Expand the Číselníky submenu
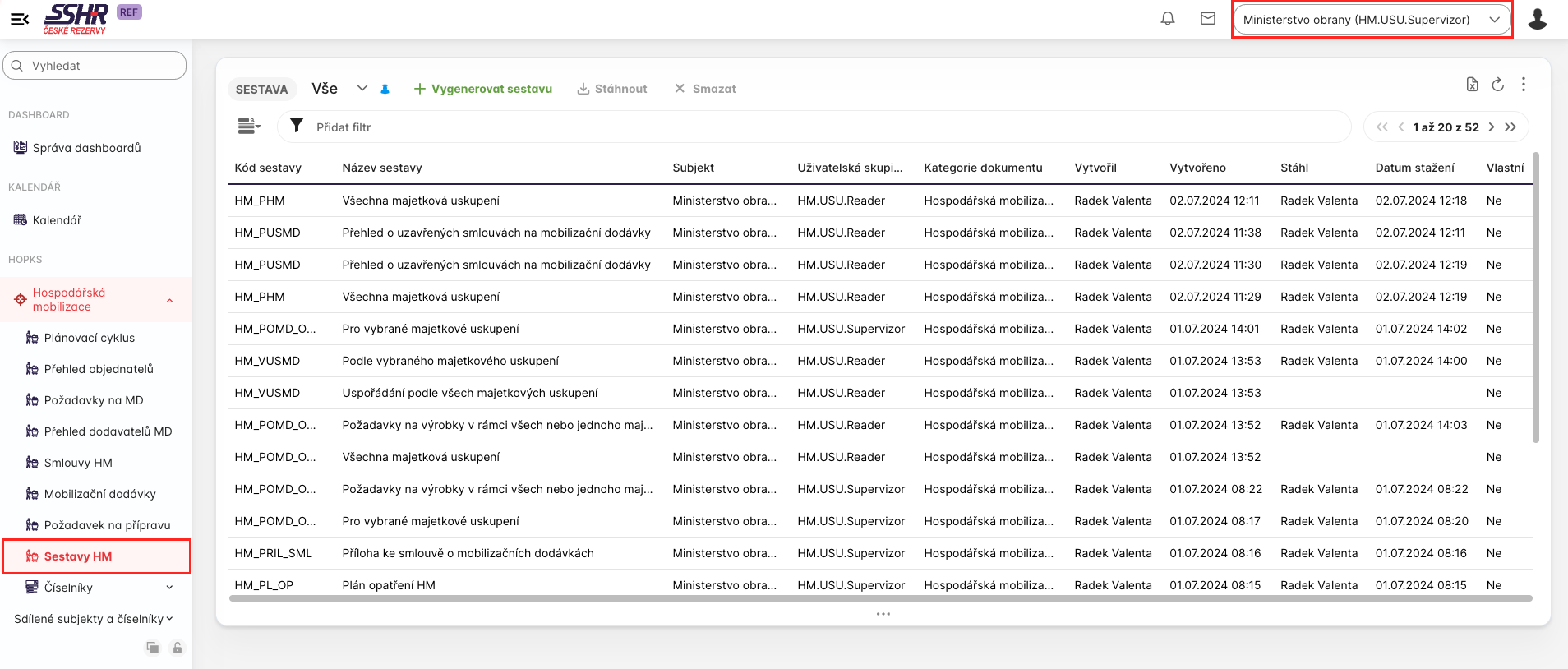The image size is (1568, 669). (x=169, y=588)
